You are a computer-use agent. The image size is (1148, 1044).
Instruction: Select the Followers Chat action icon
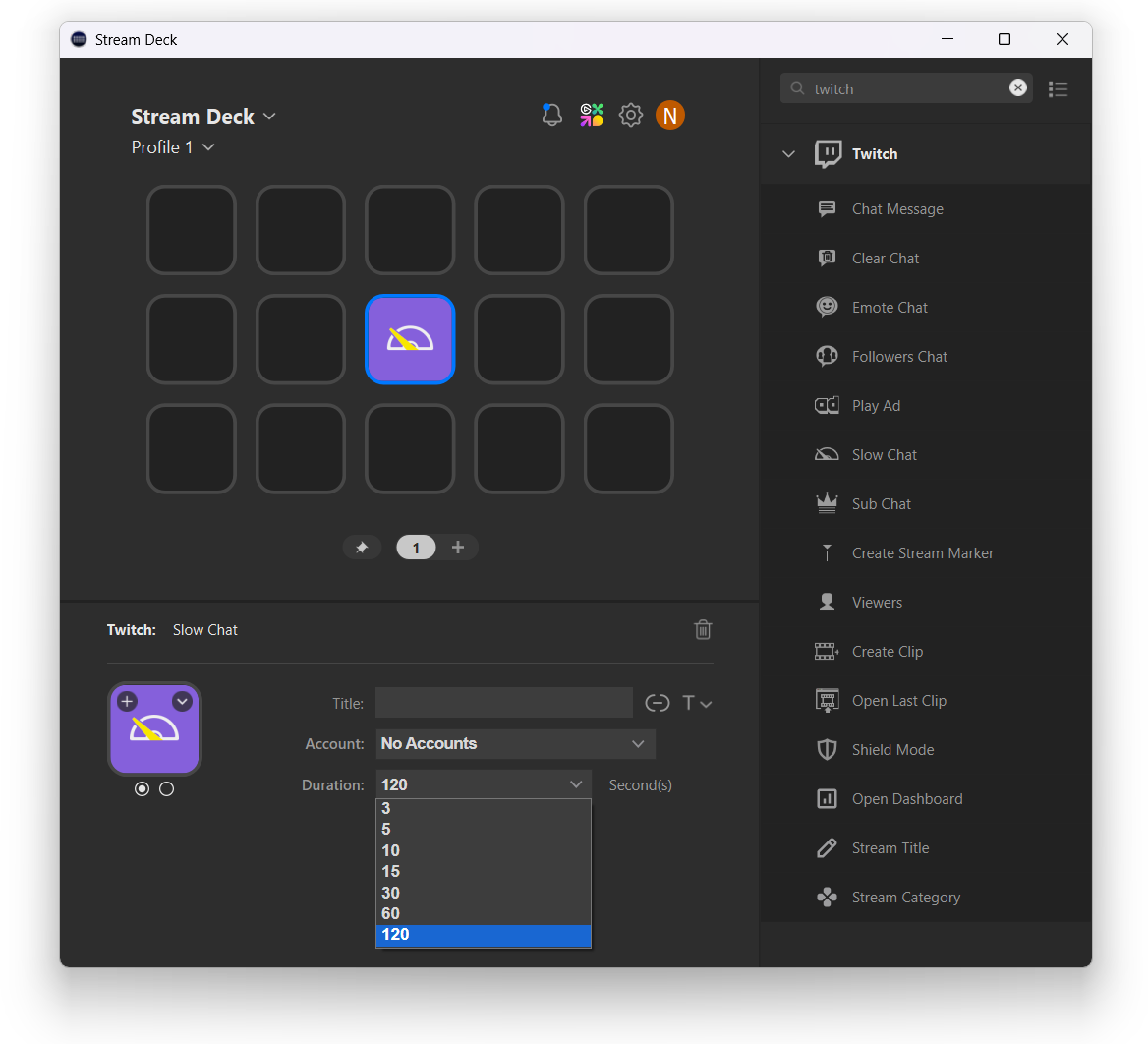tap(827, 356)
